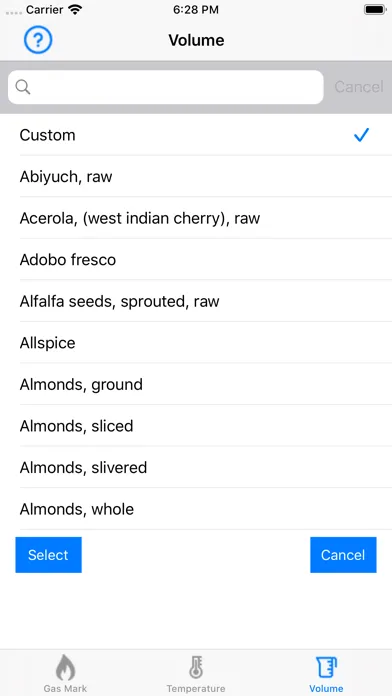Screen dimensions: 392x696
Task: Choose Almonds, slivered from the list
Action: (x=196, y=467)
